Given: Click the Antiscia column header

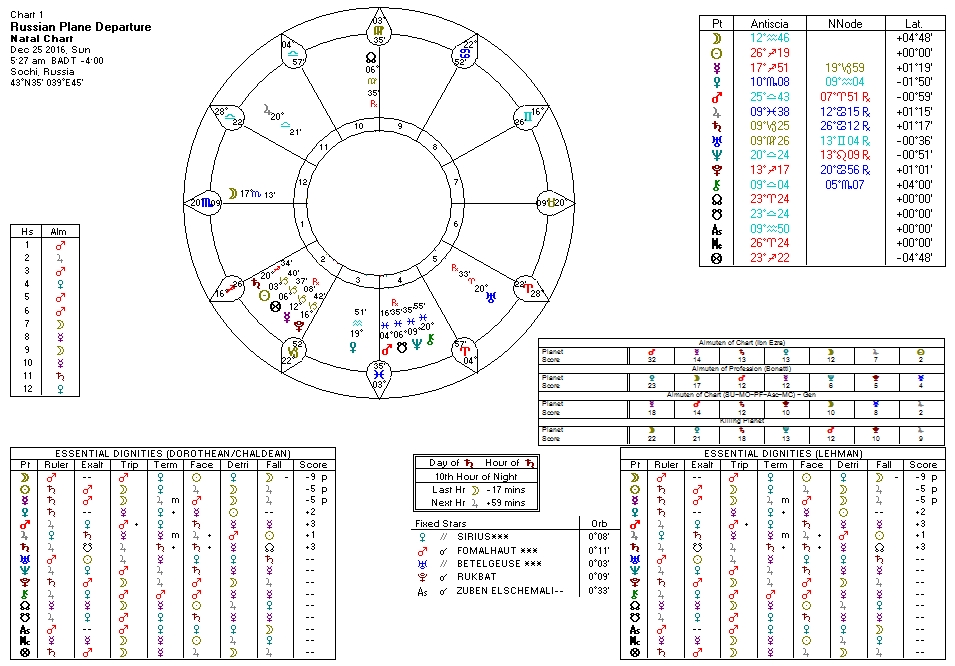Looking at the screenshot, I should [x=762, y=22].
